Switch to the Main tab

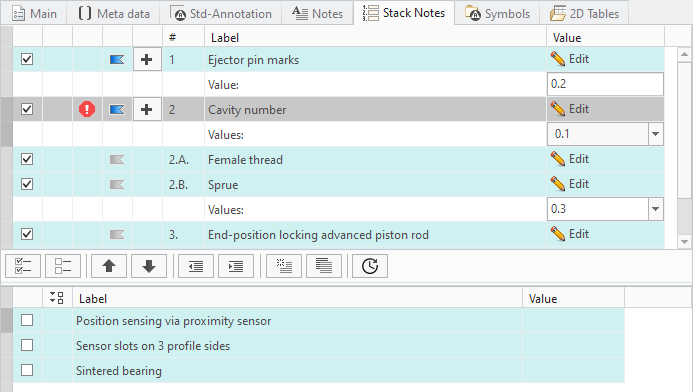pos(34,14)
